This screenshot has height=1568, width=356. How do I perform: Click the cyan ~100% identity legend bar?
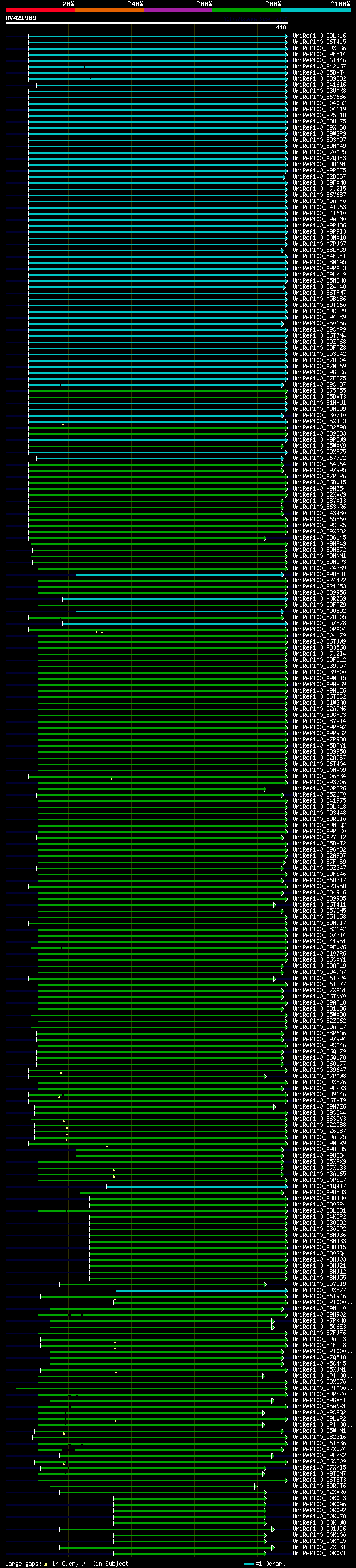pos(316,10)
